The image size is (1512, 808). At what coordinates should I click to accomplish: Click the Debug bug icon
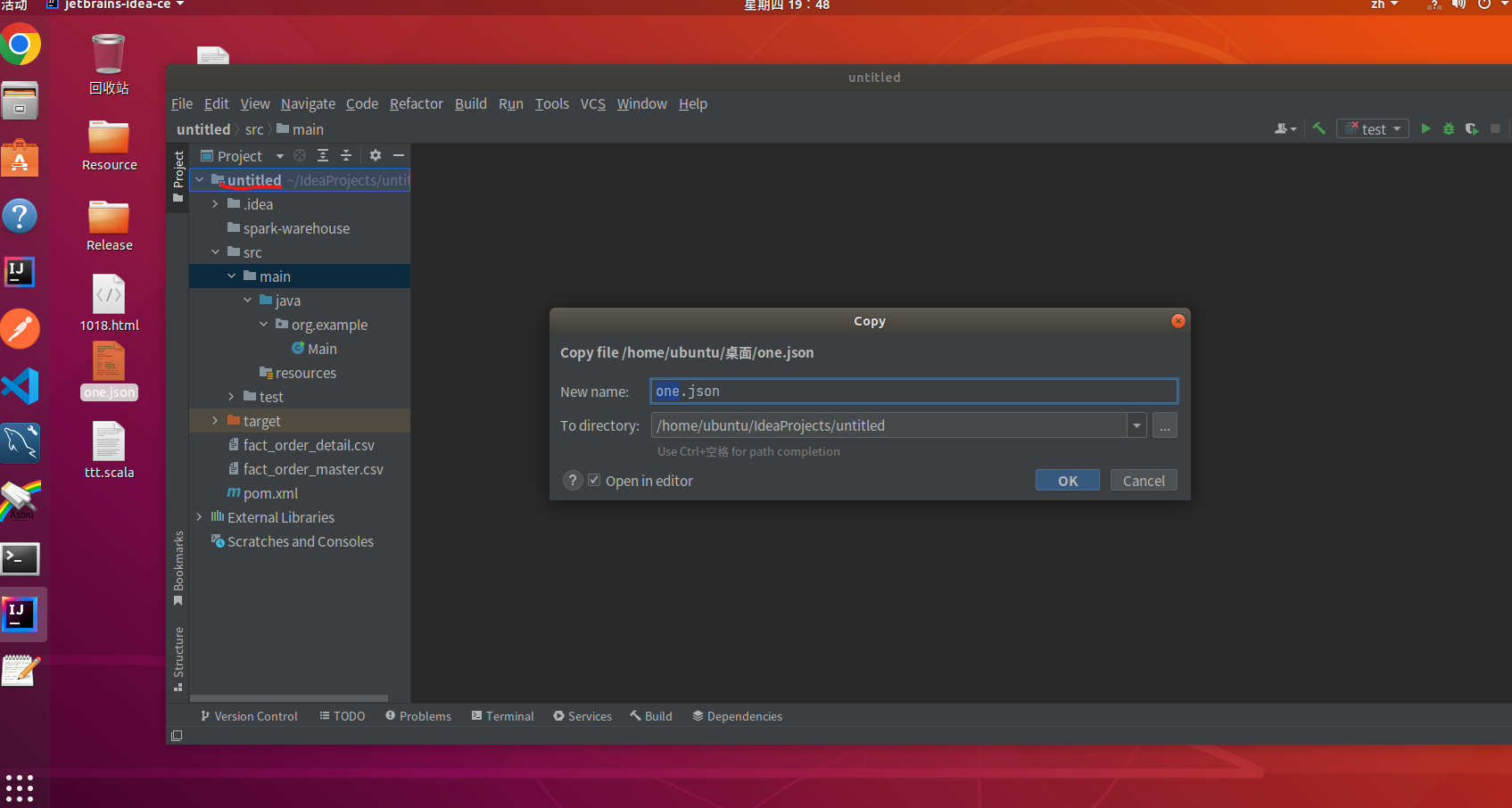coord(1449,129)
